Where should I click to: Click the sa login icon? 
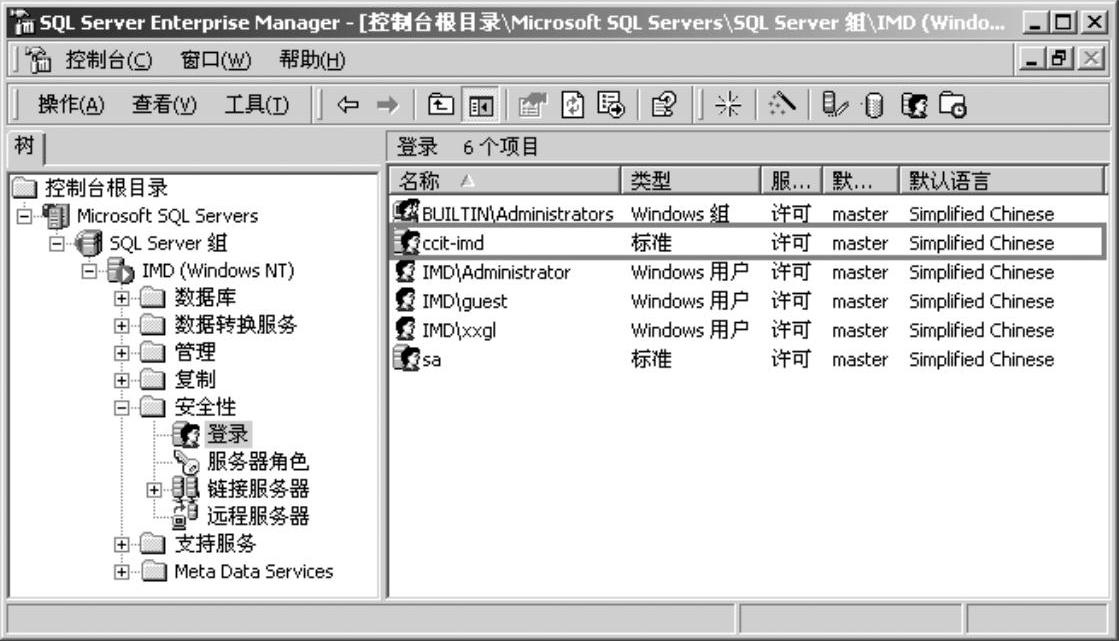[407, 358]
